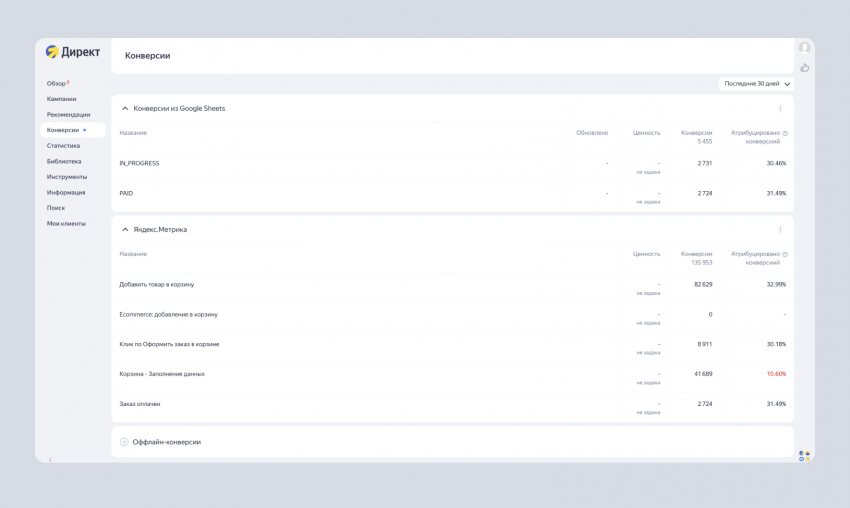The height and width of the screenshot is (508, 850).
Task: Collapse the Конверсии из Google Sheets section
Action: pos(125,108)
